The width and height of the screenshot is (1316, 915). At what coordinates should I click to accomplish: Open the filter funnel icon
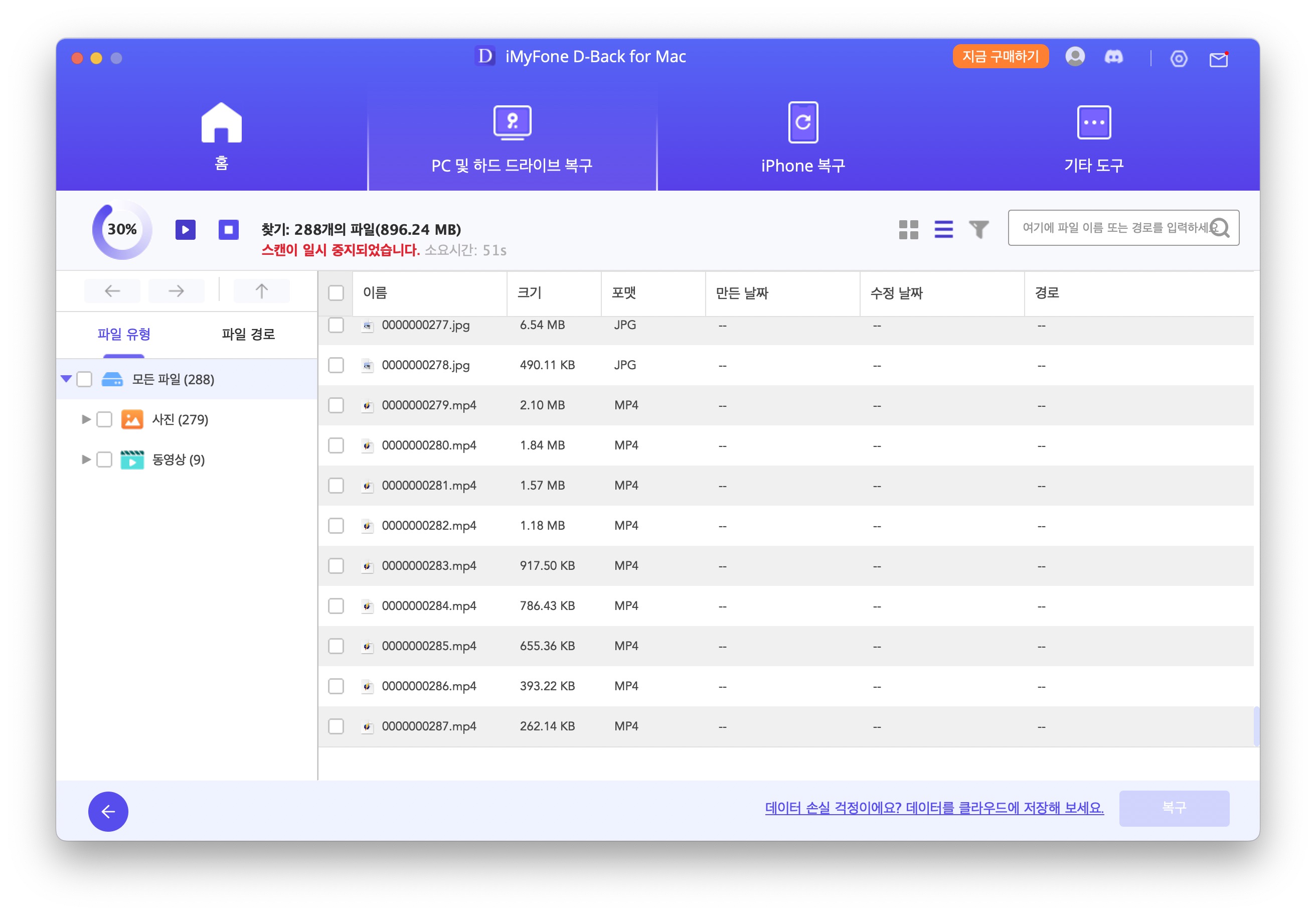978,229
